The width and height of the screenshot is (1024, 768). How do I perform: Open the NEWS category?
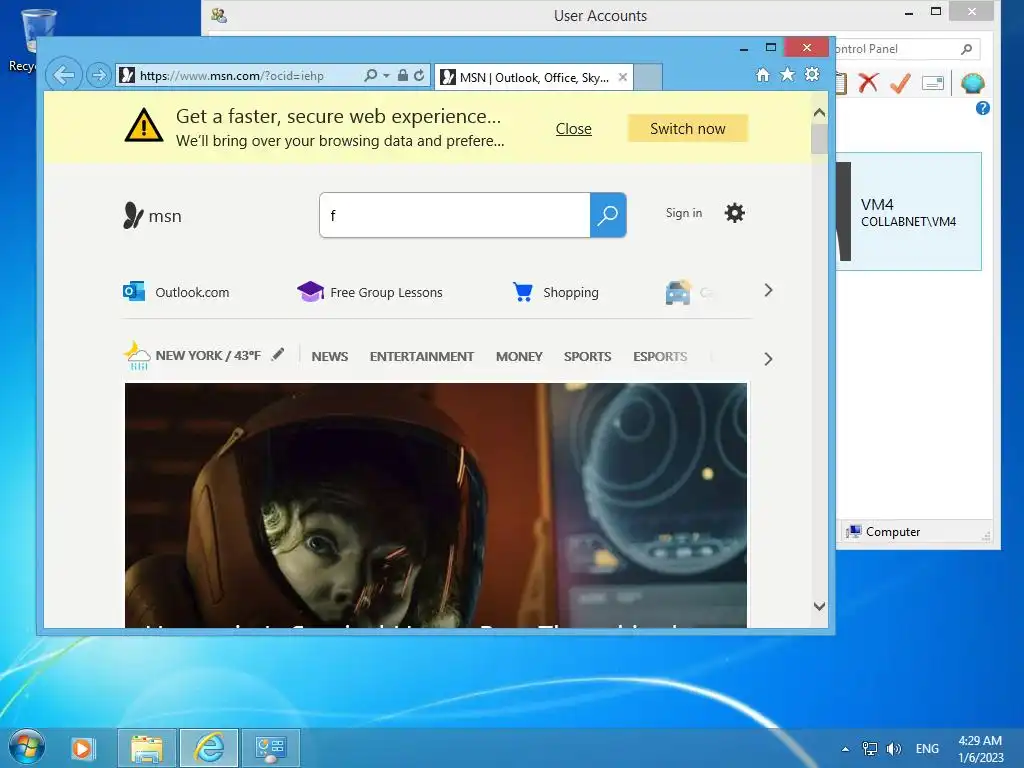330,357
